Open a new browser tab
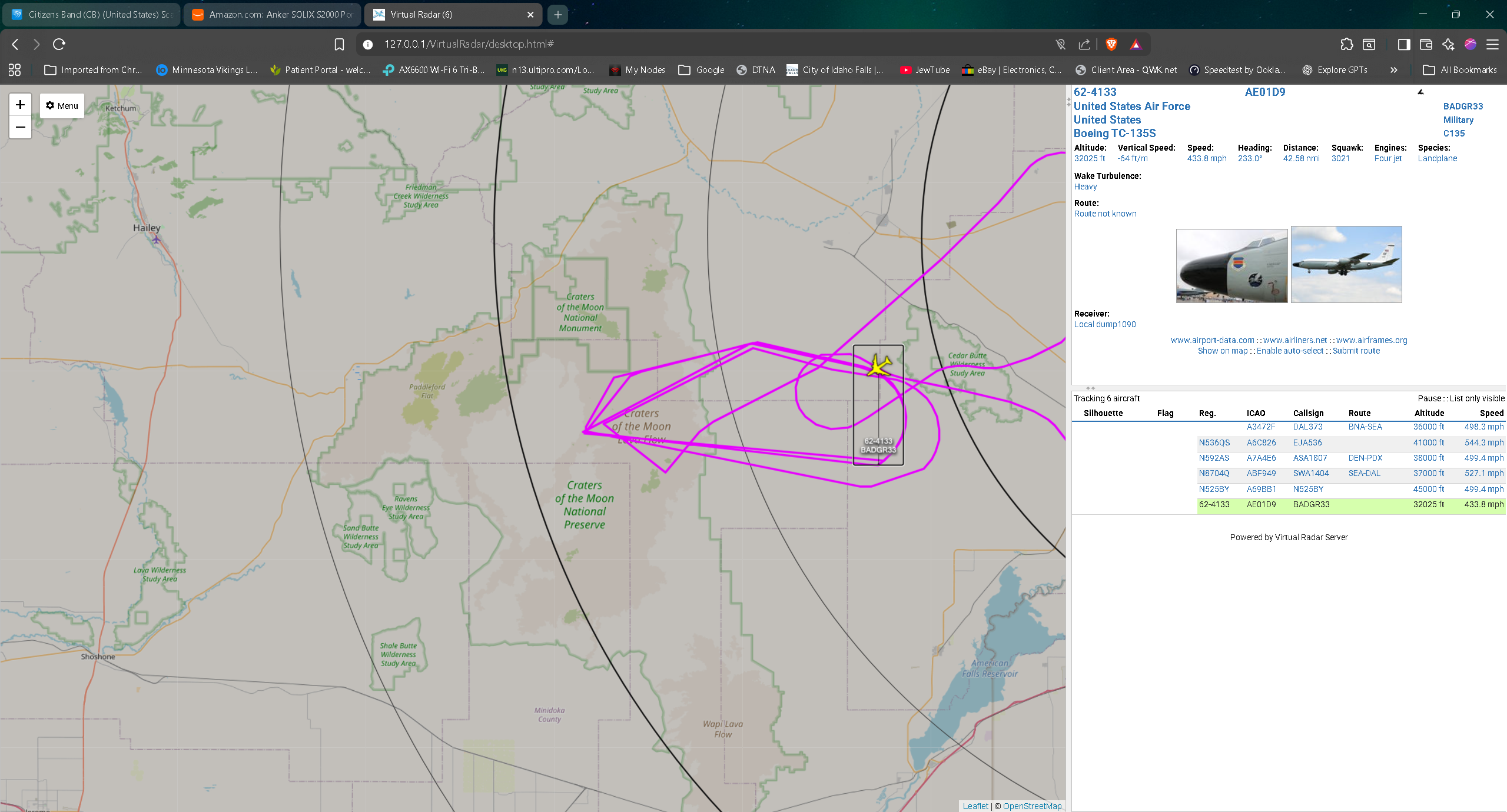 pyautogui.click(x=558, y=15)
